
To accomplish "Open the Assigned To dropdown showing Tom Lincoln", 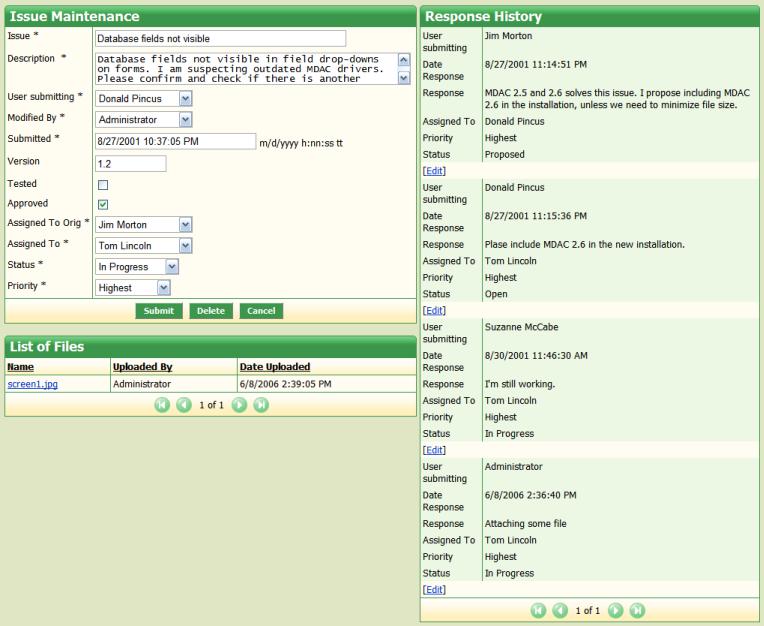I will (x=185, y=246).
